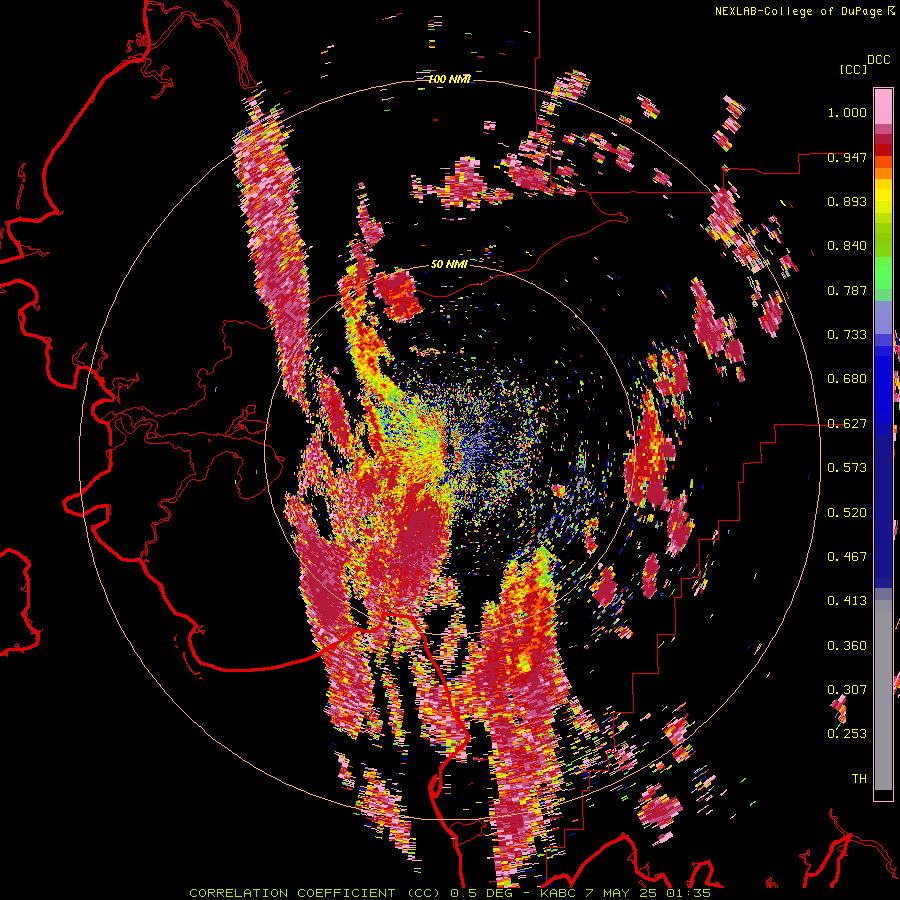Select the 0.467 scale value
The height and width of the screenshot is (900, 900).
pyautogui.click(x=847, y=557)
